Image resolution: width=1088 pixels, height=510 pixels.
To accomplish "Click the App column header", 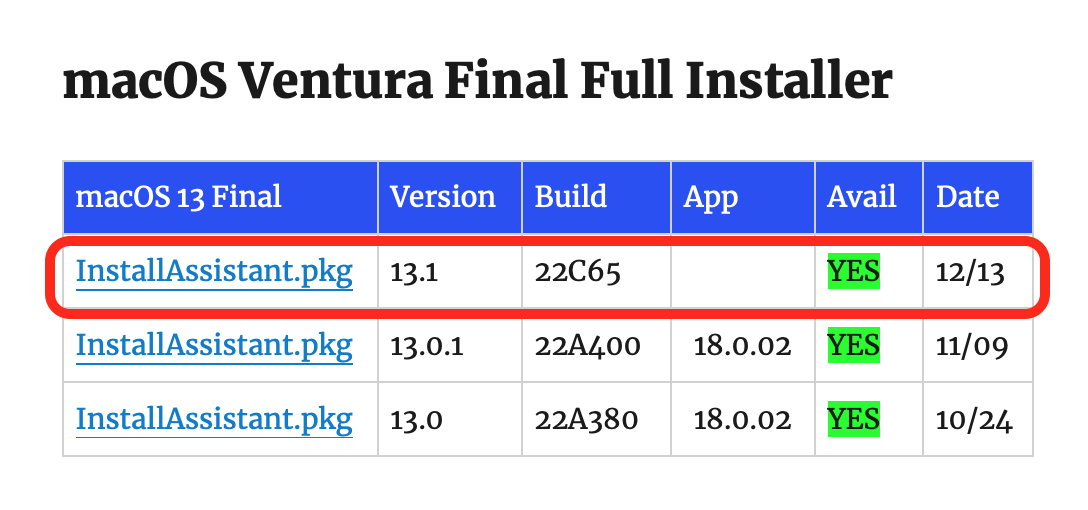I will [x=711, y=197].
